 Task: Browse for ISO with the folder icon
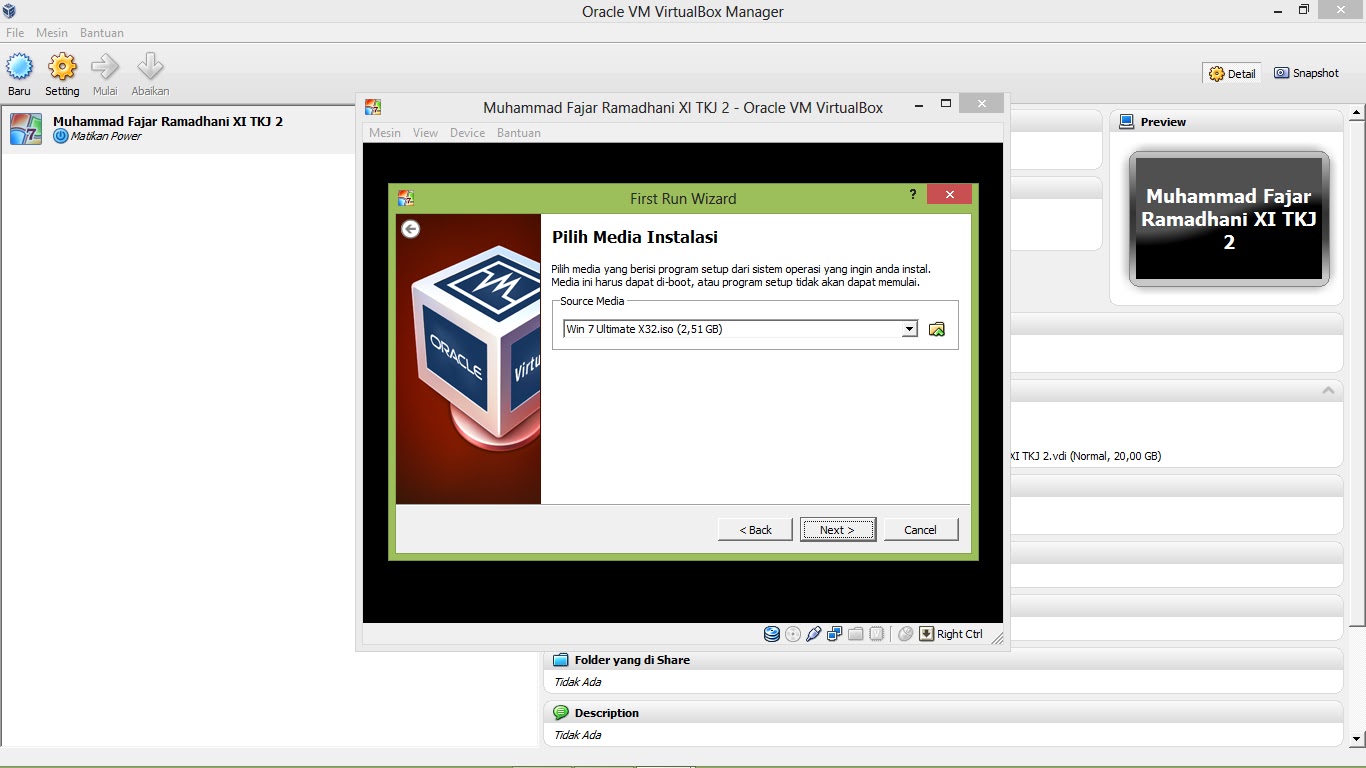tap(937, 329)
